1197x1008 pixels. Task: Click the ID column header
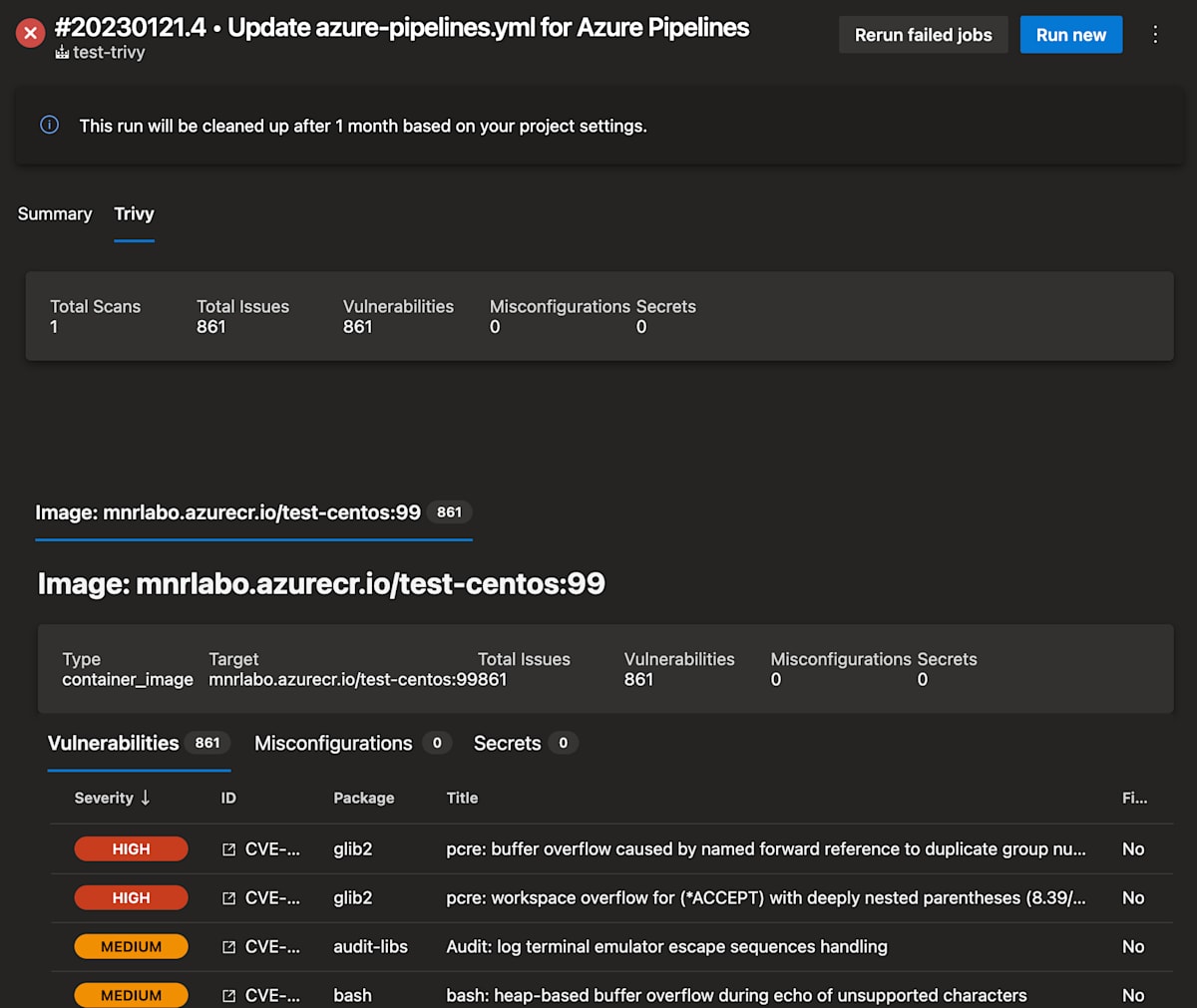(x=228, y=798)
